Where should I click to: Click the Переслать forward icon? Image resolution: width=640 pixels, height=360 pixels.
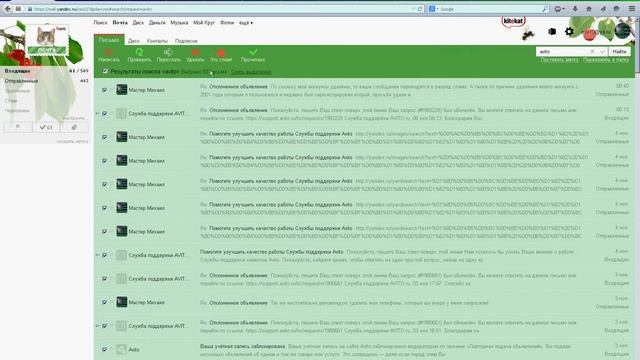click(x=168, y=52)
